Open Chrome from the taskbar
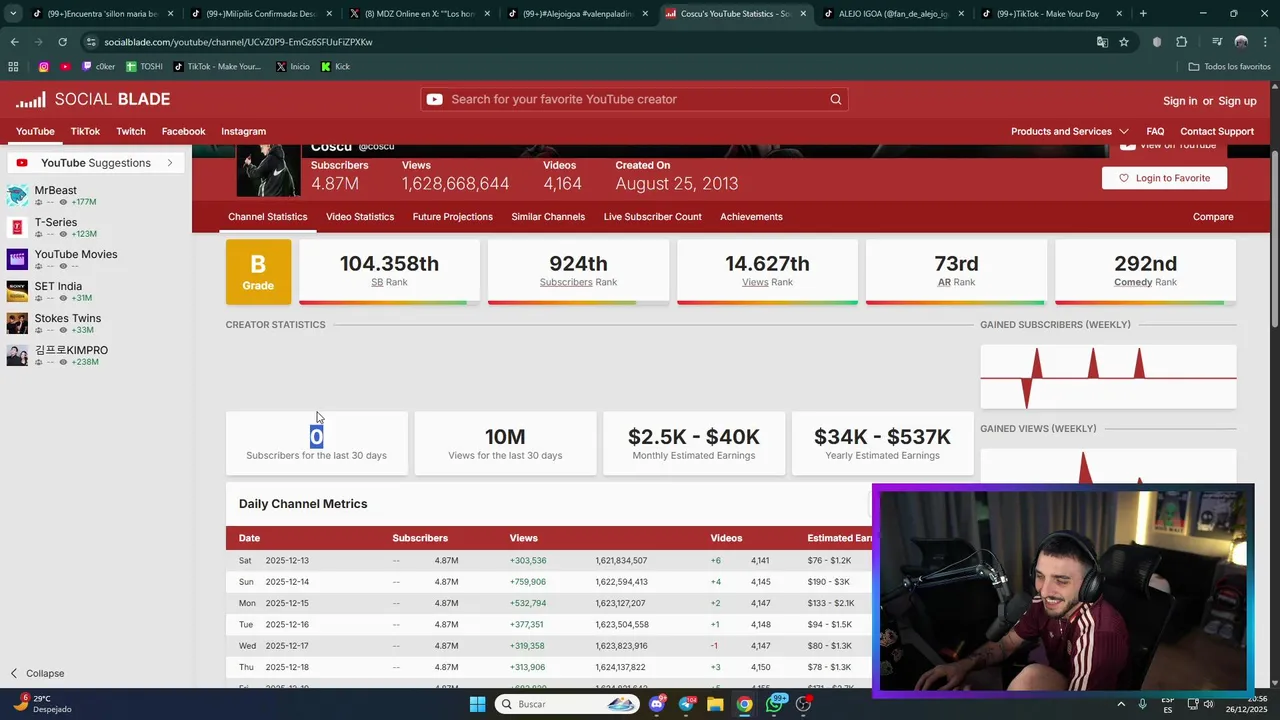Image resolution: width=1280 pixels, height=720 pixels. tap(744, 704)
